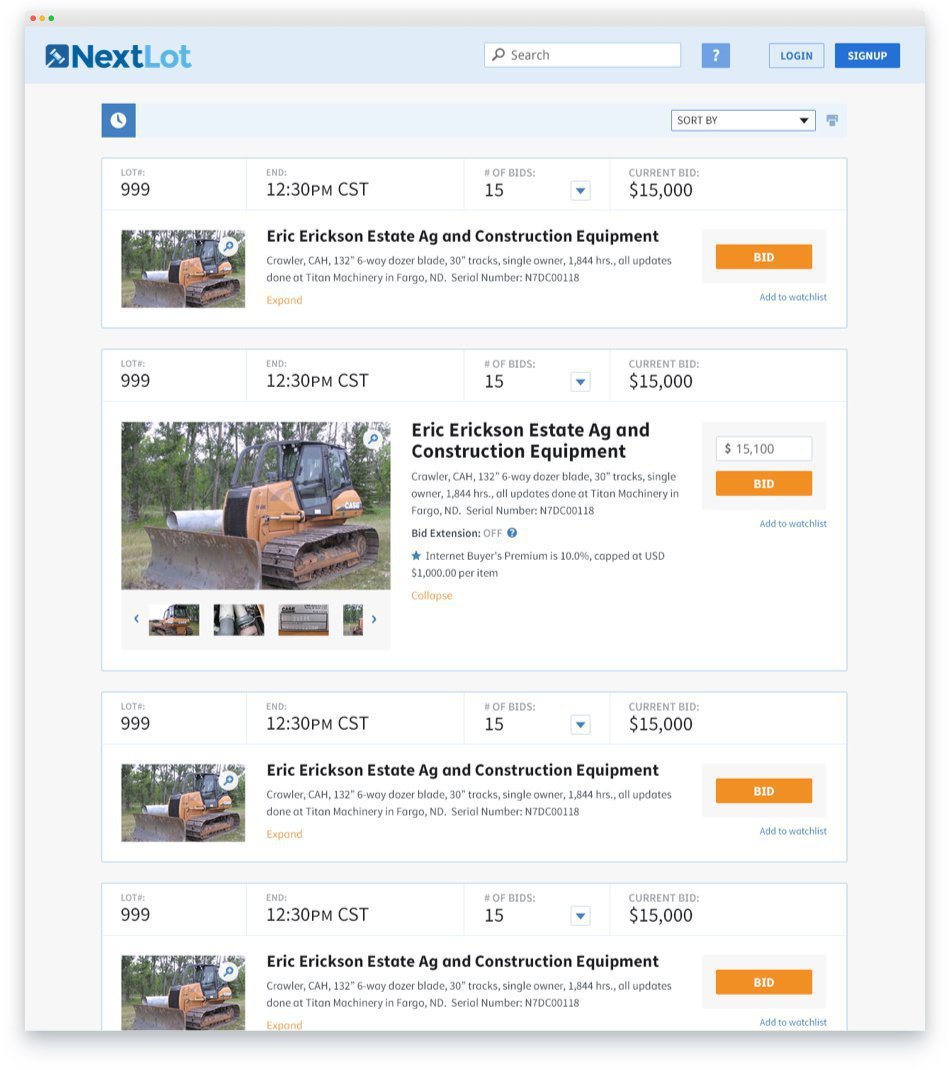Click the print icon next to Sort By
Screen dimensions: 950x1070
click(832, 120)
